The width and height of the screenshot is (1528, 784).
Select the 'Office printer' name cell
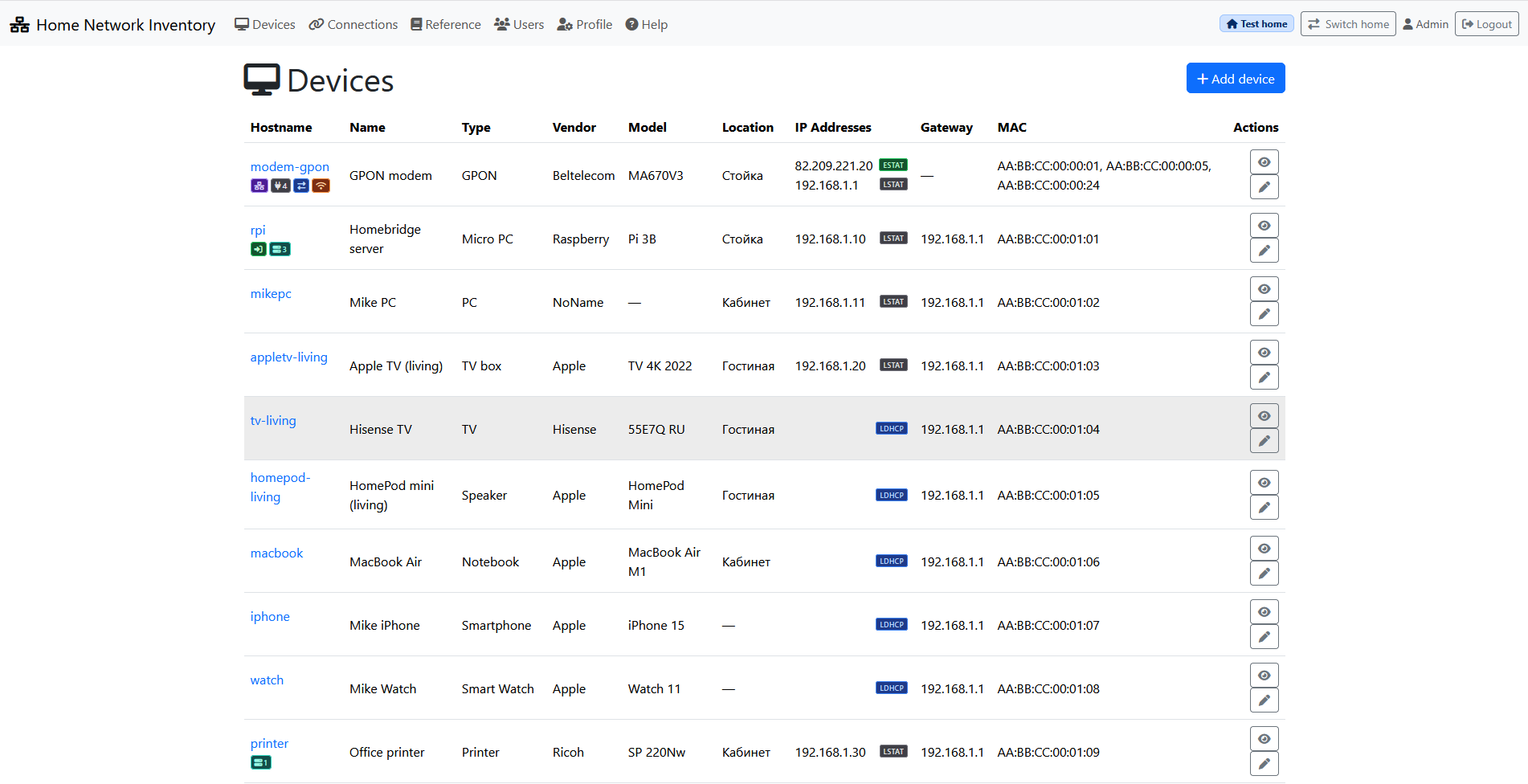coord(387,752)
